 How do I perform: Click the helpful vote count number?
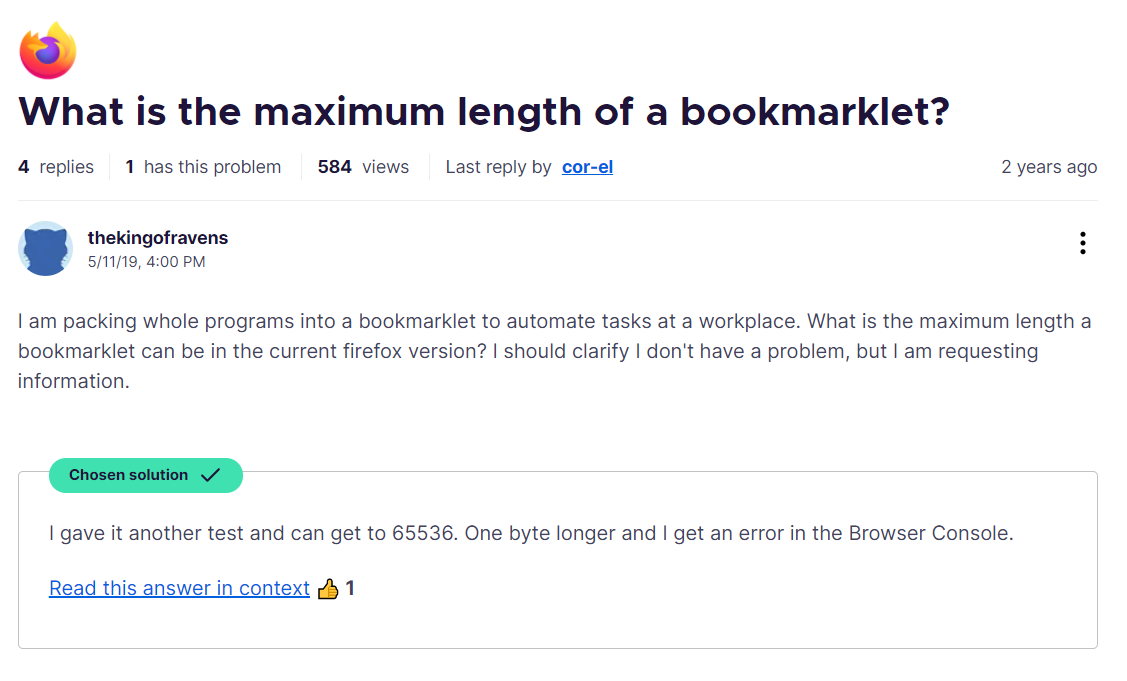[350, 588]
